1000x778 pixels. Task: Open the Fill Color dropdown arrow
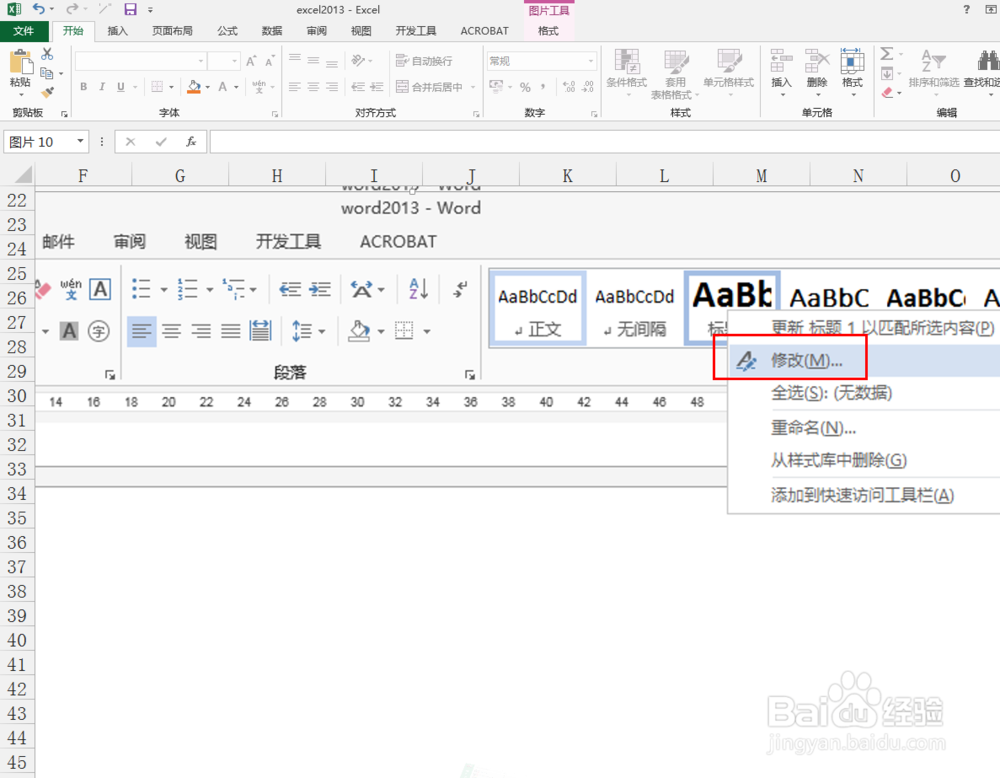coord(208,87)
